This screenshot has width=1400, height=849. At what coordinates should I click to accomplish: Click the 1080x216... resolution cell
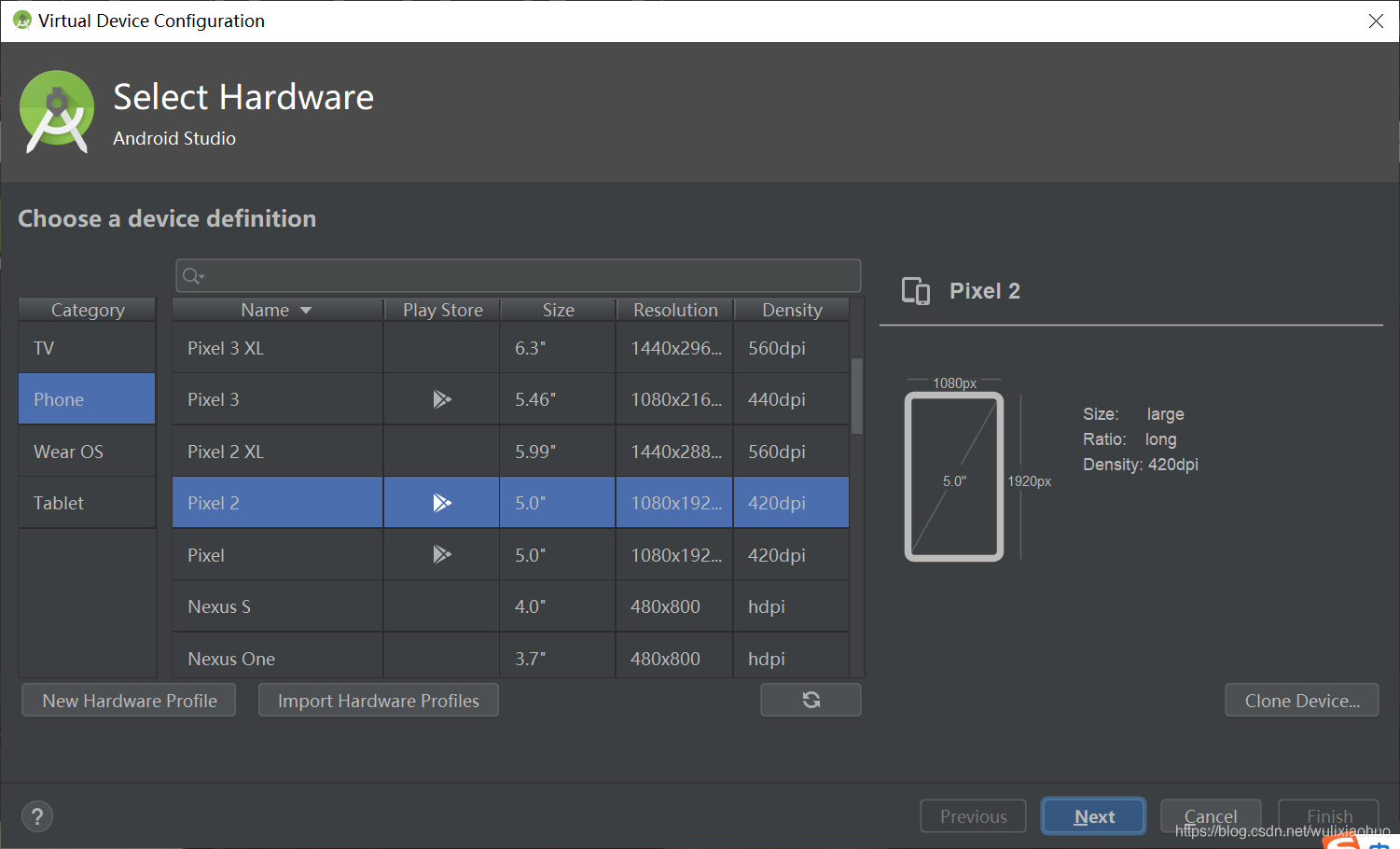click(x=676, y=399)
